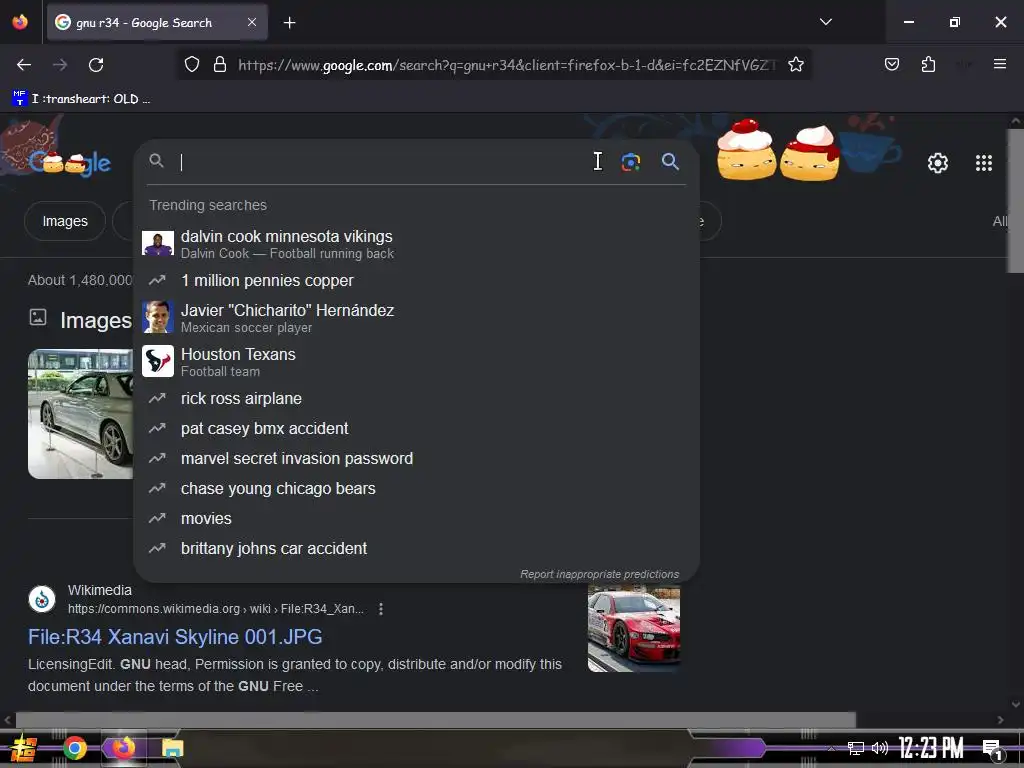Choose the 'movies' trending suggestion
This screenshot has height=768, width=1024.
tap(416, 519)
